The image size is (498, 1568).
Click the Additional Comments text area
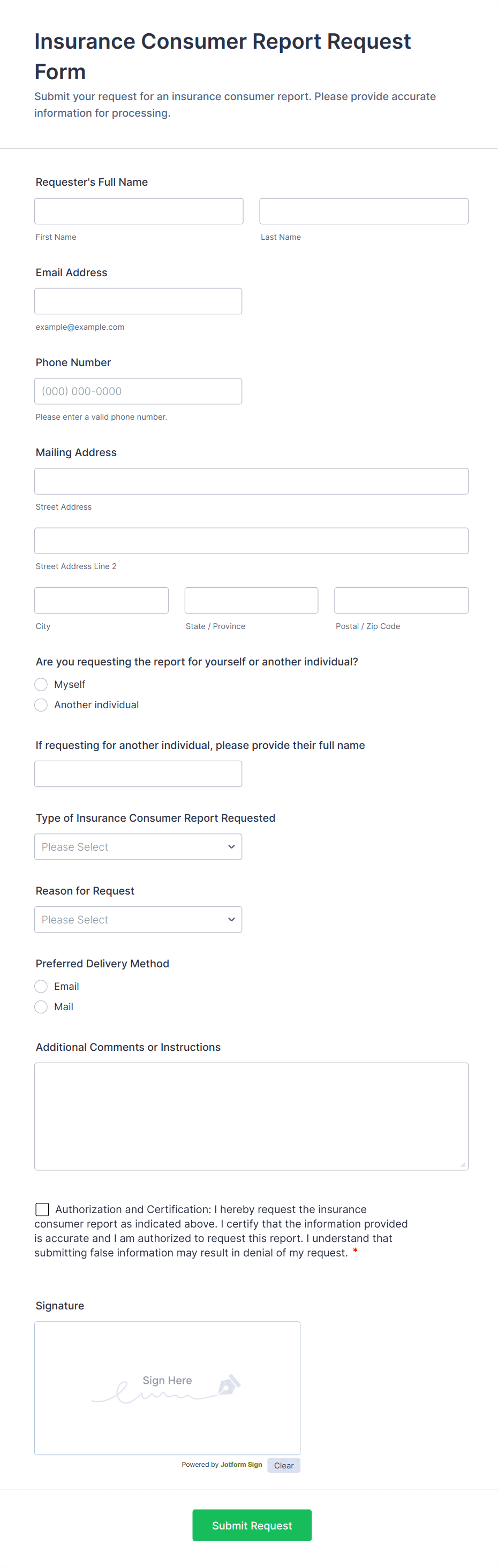point(251,1116)
